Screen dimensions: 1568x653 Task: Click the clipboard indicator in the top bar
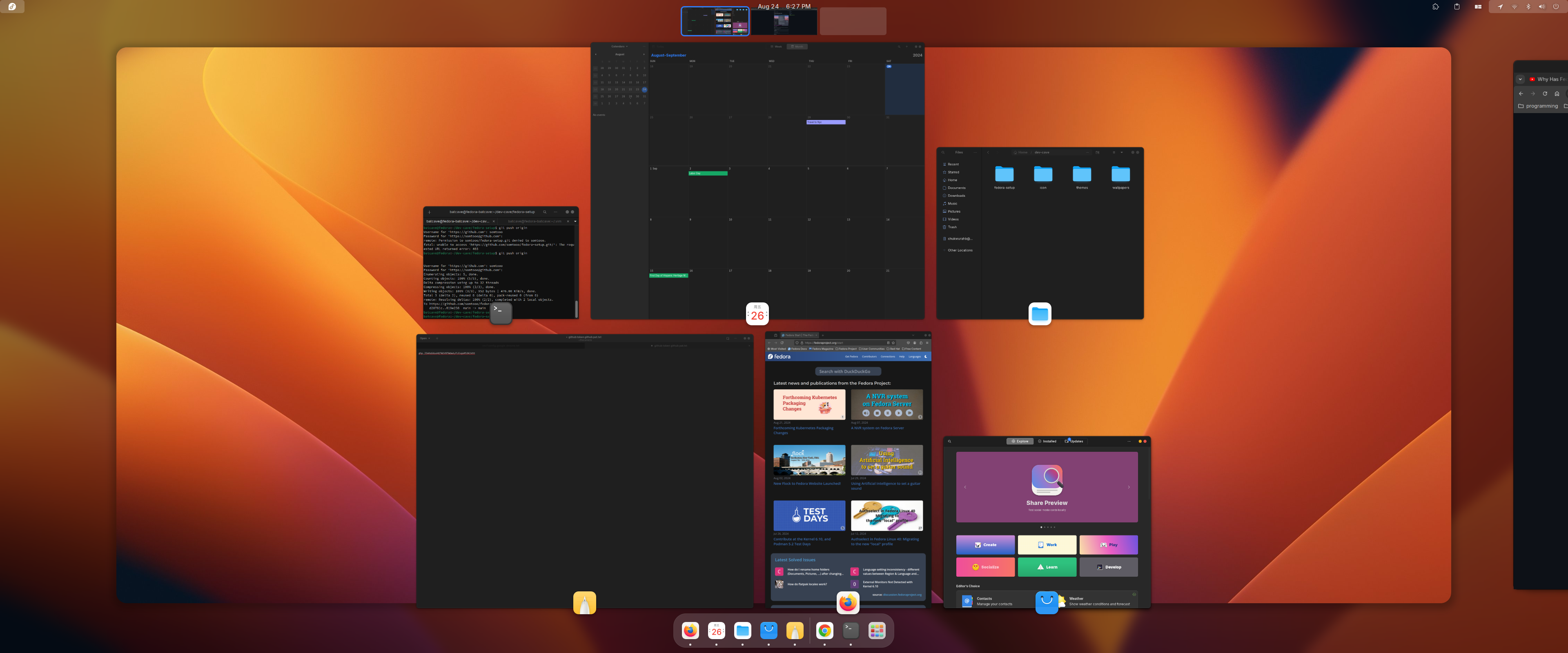1457,6
